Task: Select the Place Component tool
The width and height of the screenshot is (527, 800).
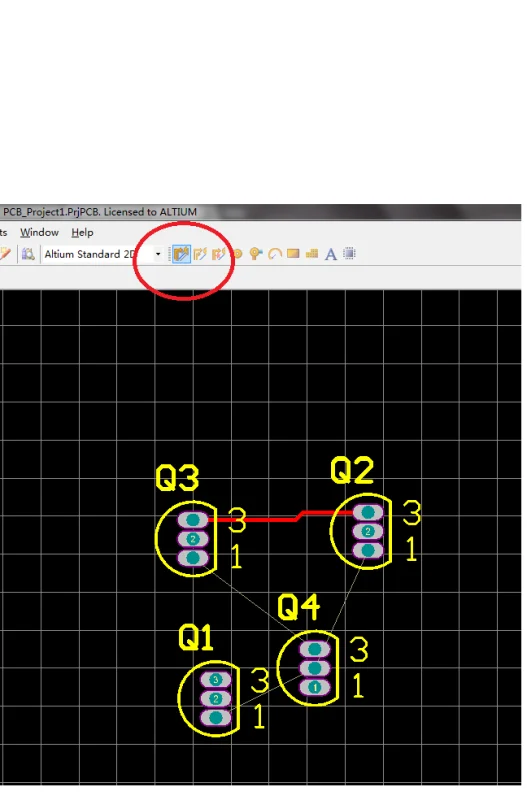Action: pyautogui.click(x=349, y=254)
